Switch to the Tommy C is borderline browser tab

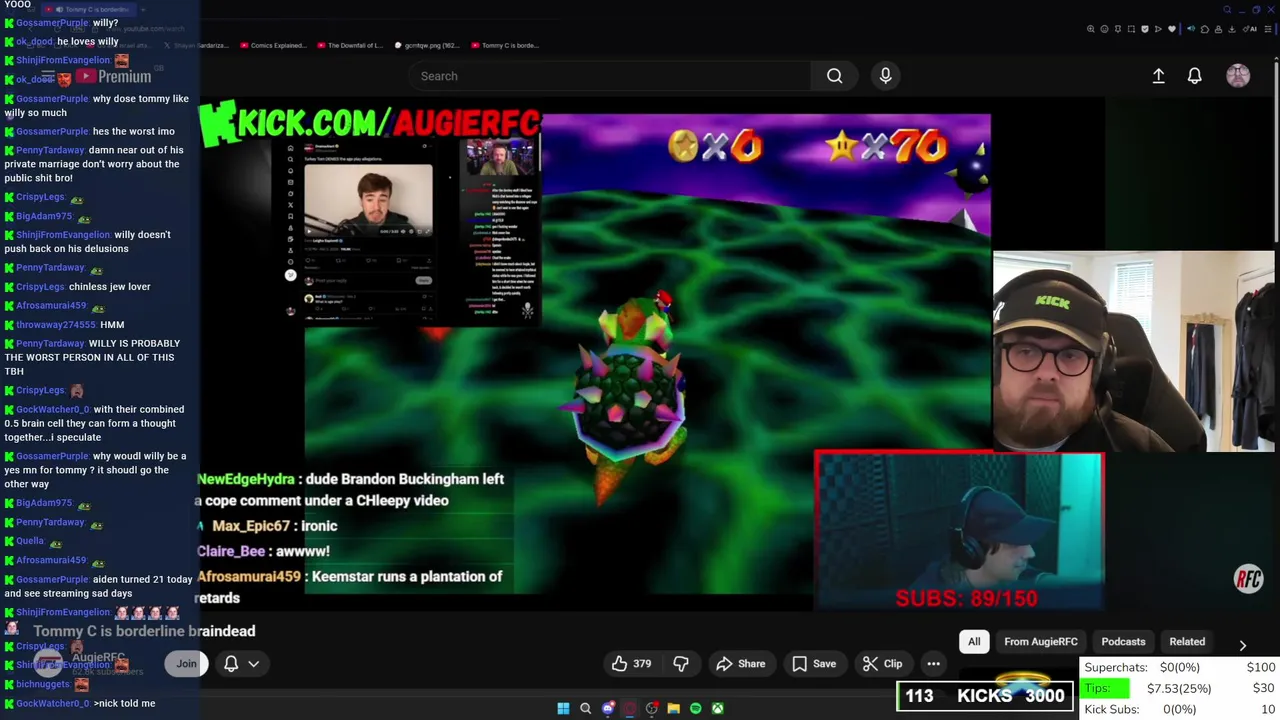click(x=90, y=9)
